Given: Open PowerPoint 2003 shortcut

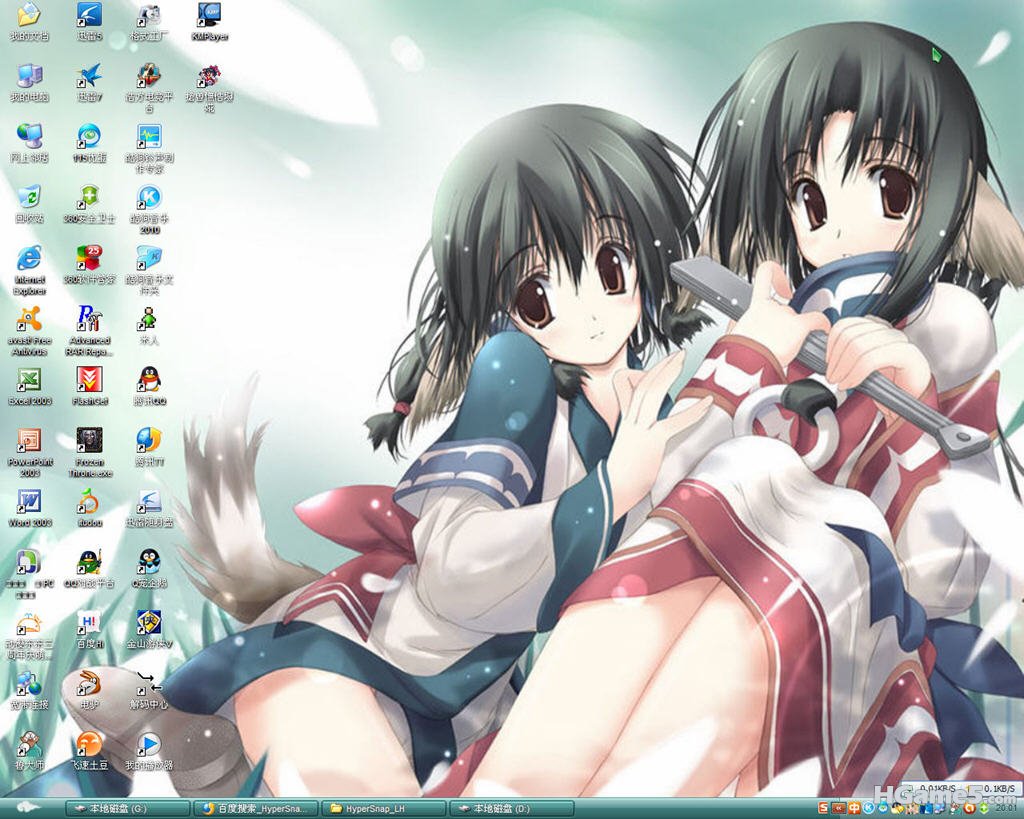Looking at the screenshot, I should pyautogui.click(x=29, y=442).
